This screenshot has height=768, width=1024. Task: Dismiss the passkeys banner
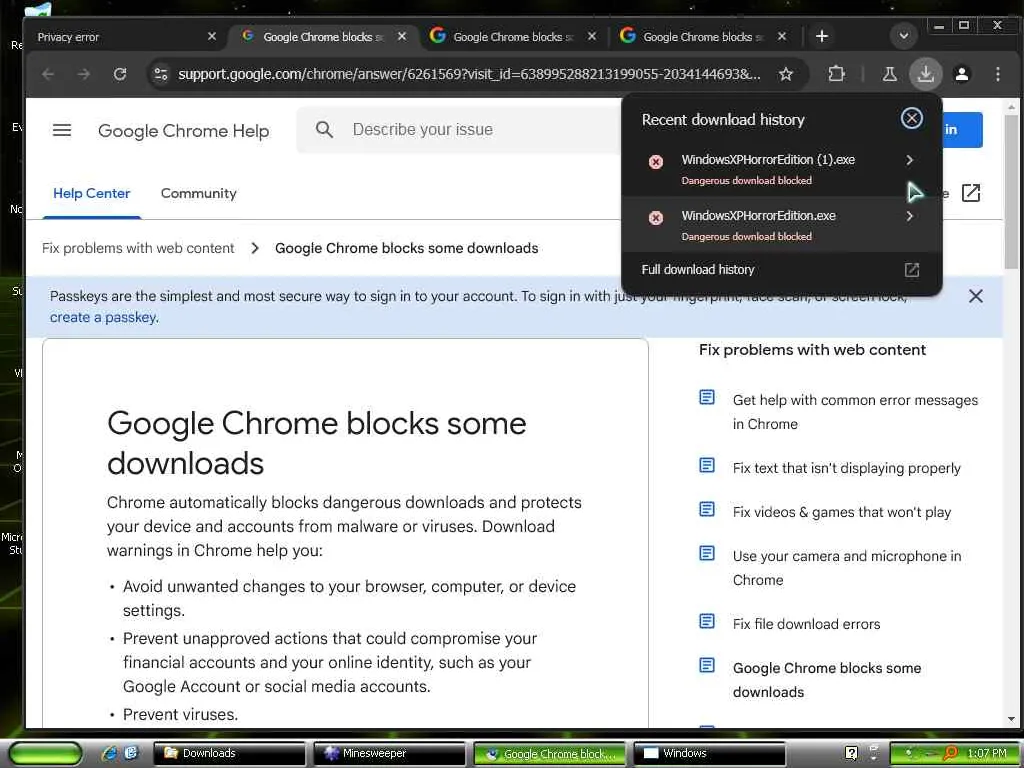pos(976,296)
